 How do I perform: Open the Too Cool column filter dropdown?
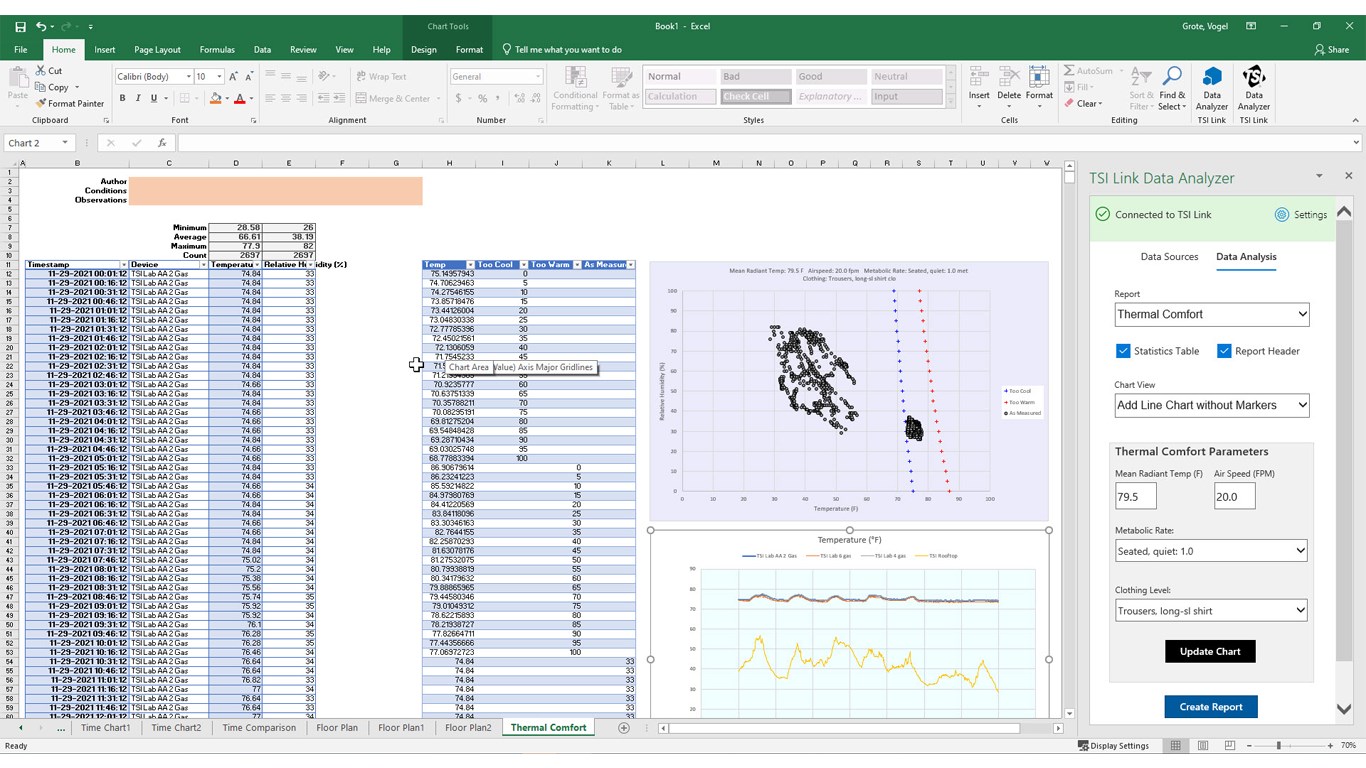pos(523,265)
